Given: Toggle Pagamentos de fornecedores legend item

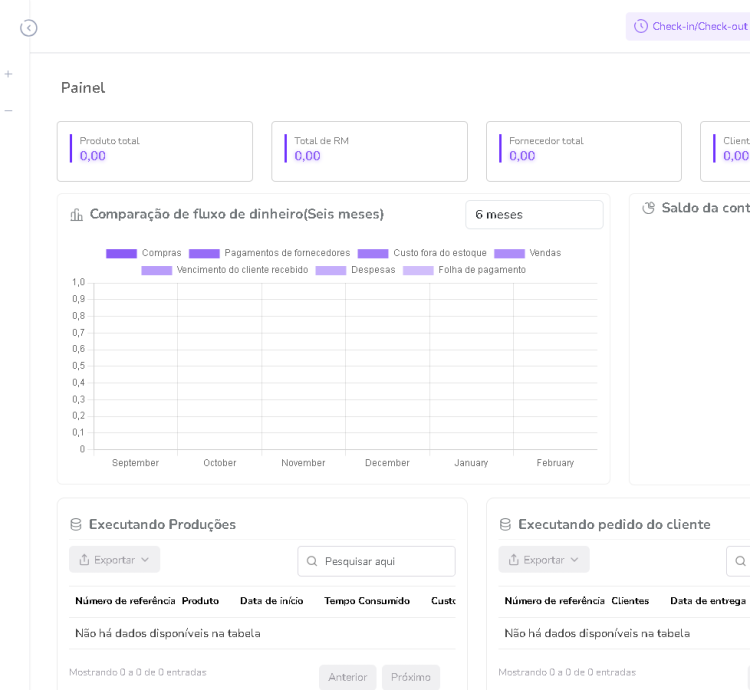Looking at the screenshot, I should coord(269,253).
